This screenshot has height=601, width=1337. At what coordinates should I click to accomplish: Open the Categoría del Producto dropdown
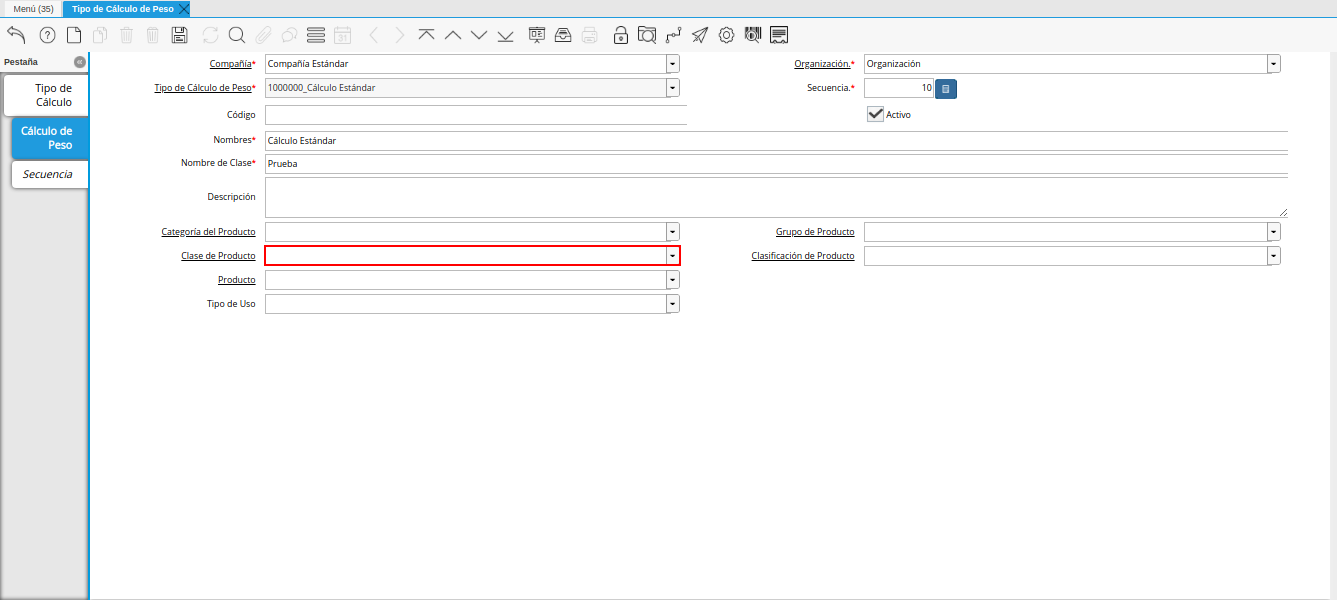tap(673, 232)
